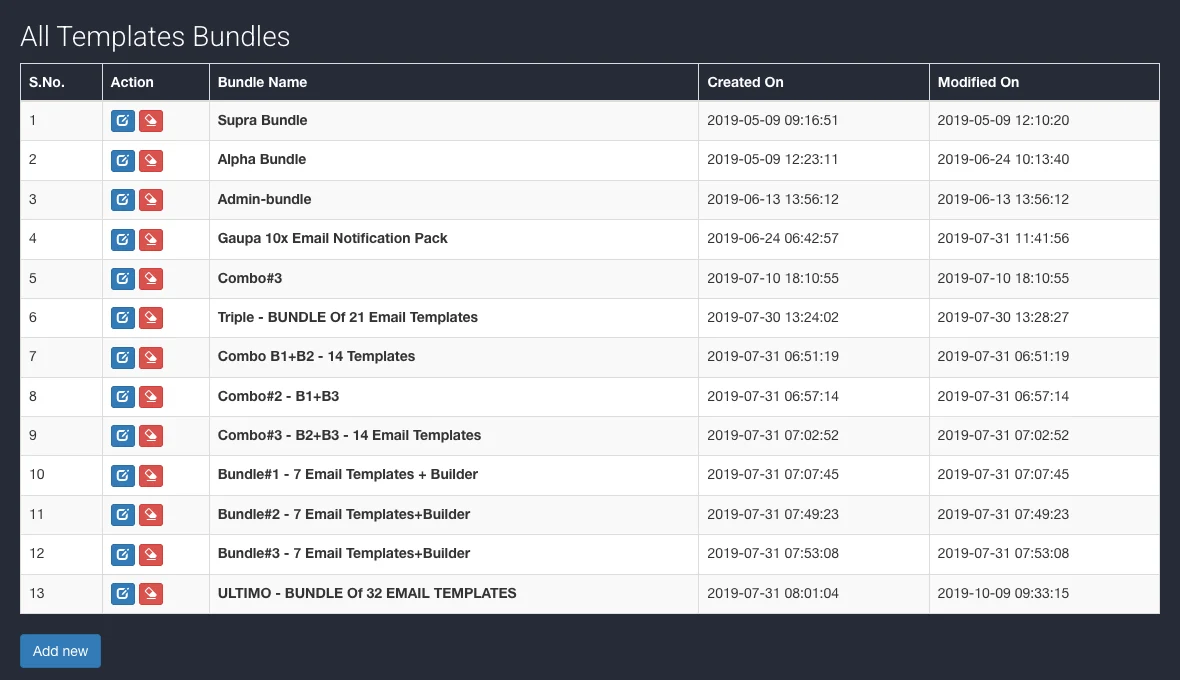
Task: Delete Bundle#3 - 7 Email Templates+Builder
Action: coord(151,554)
